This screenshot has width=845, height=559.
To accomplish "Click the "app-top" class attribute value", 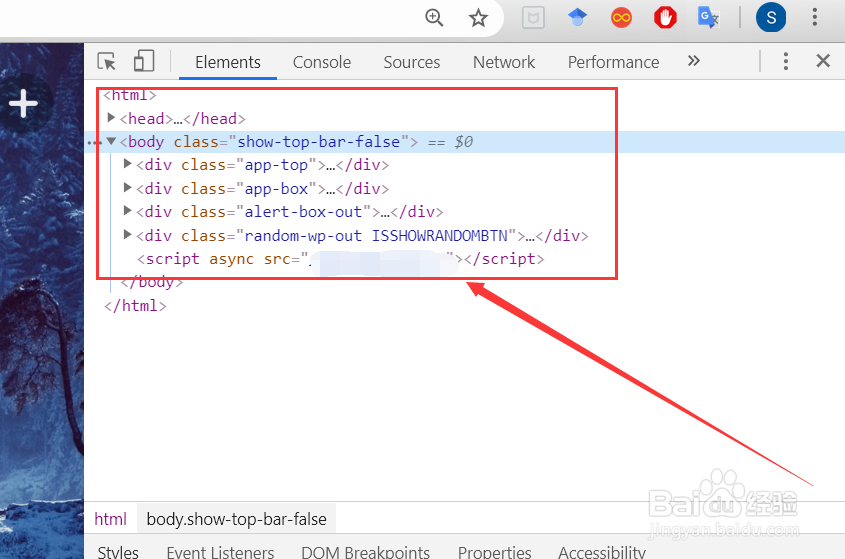I will (x=276, y=165).
